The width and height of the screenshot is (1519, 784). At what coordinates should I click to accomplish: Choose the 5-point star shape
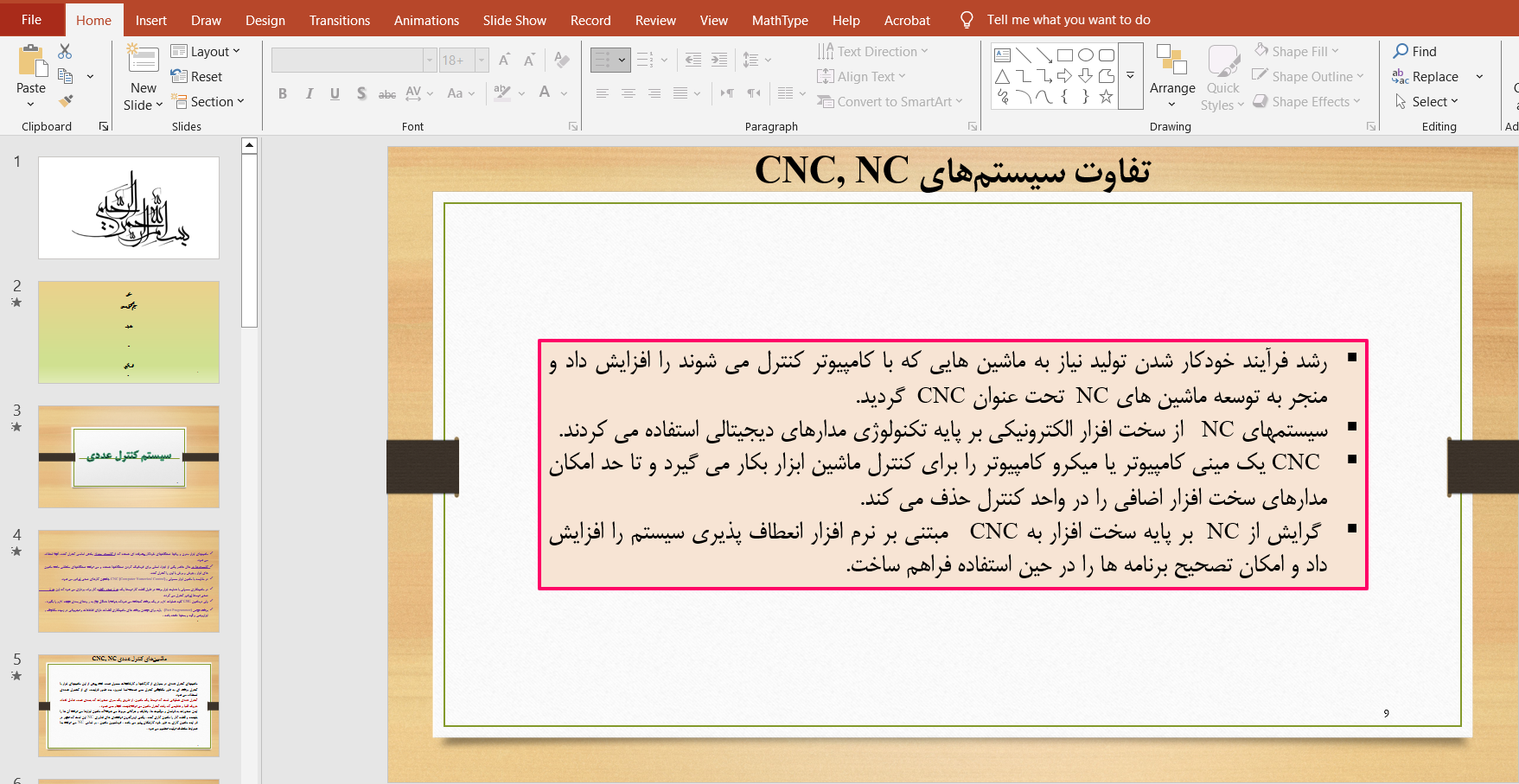1106,97
